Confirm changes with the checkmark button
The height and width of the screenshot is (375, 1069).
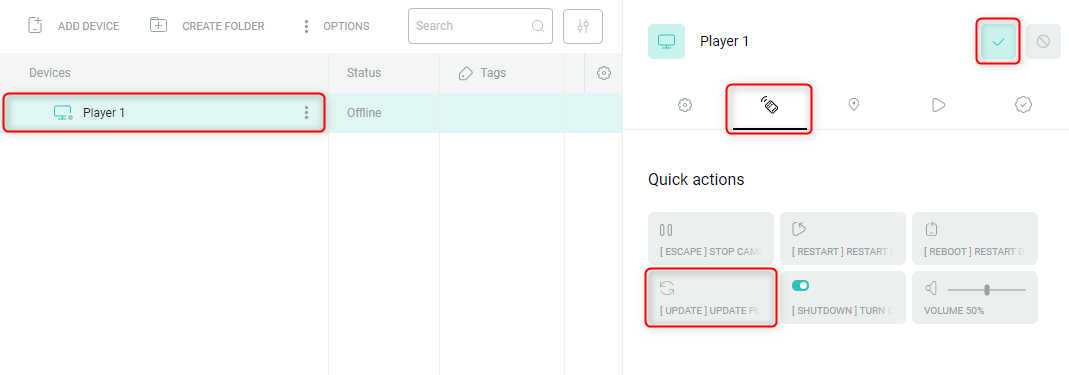(999, 42)
